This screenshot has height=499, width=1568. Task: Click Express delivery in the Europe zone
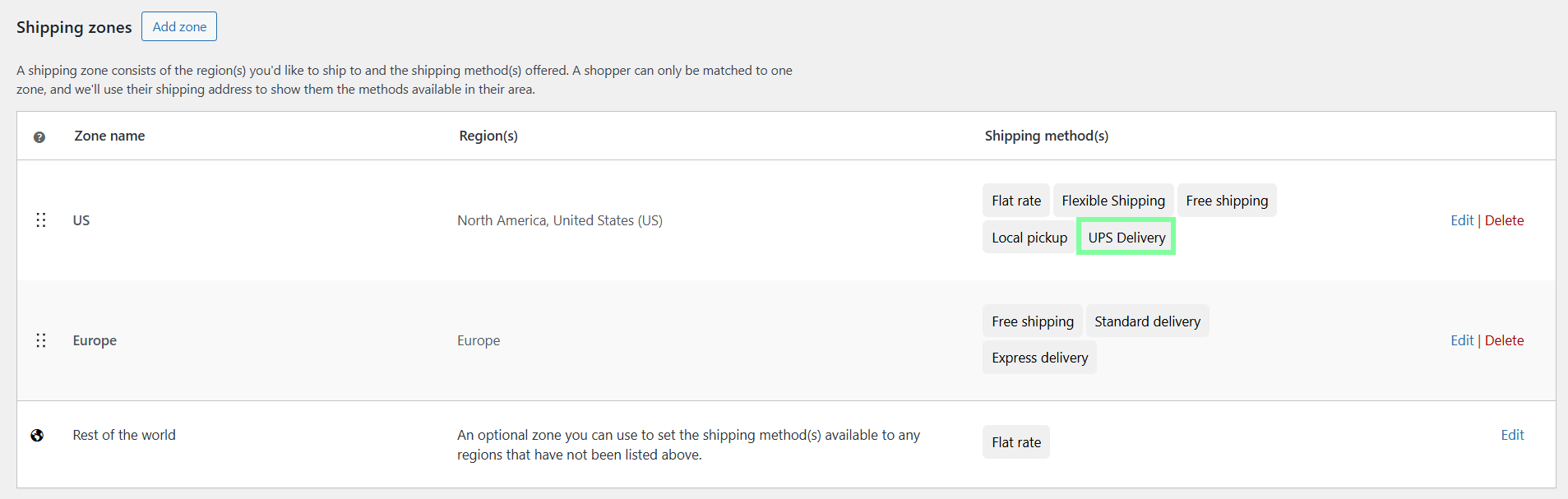pos(1038,357)
